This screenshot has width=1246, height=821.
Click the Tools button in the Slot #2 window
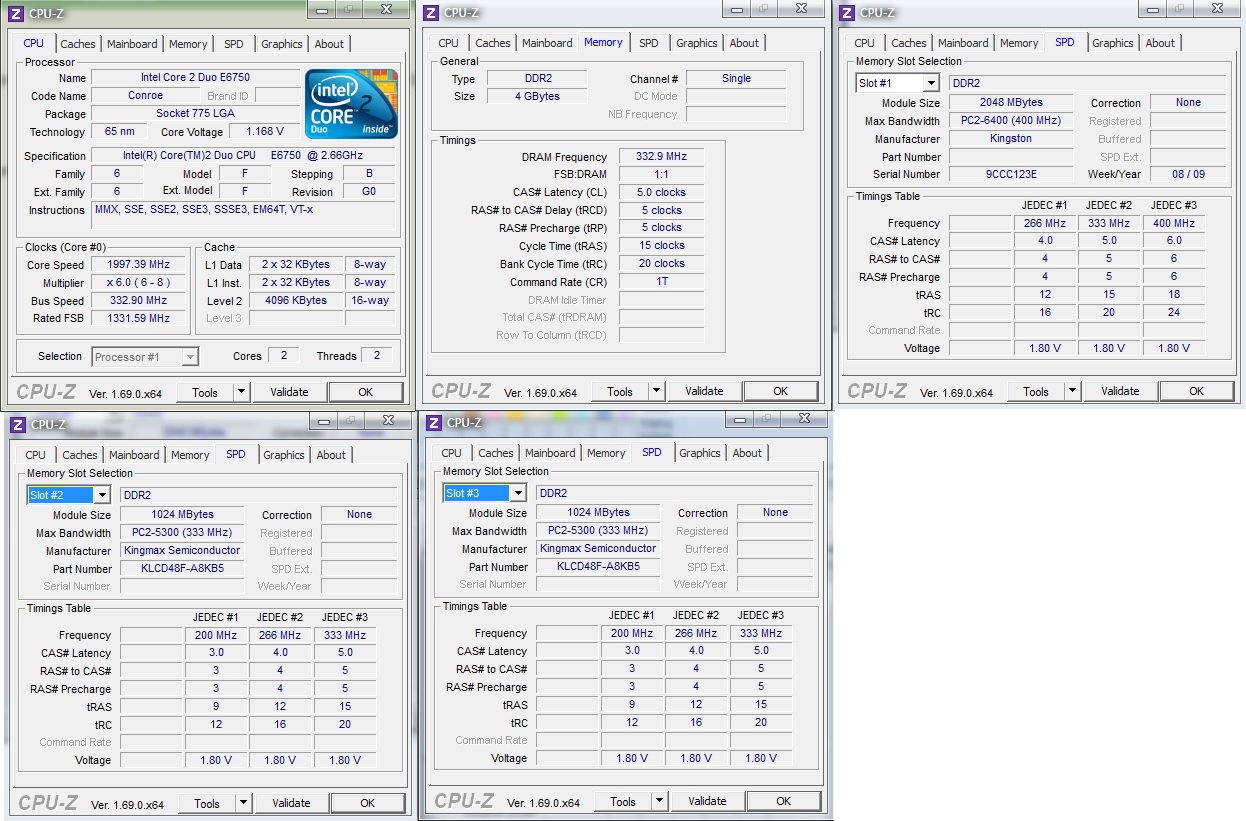(207, 803)
